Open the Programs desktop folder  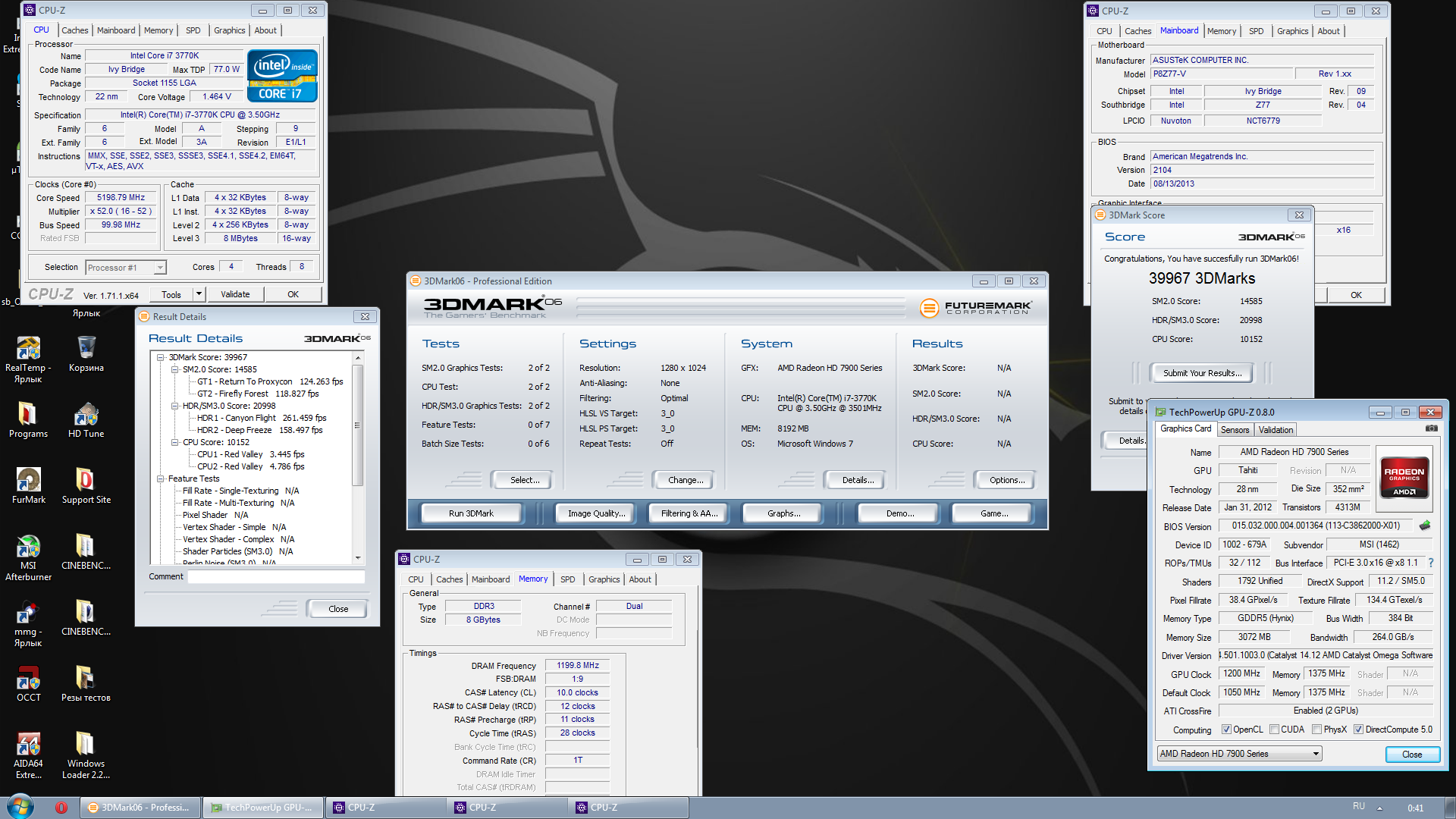[x=28, y=419]
